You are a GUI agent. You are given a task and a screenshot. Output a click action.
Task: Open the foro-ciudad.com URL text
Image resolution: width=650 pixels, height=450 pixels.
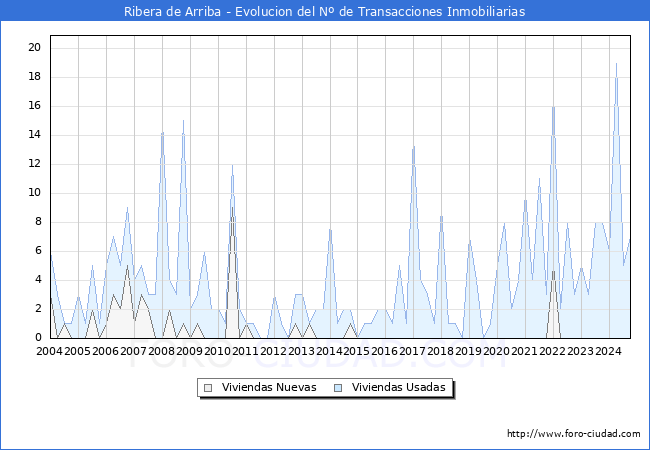point(574,434)
